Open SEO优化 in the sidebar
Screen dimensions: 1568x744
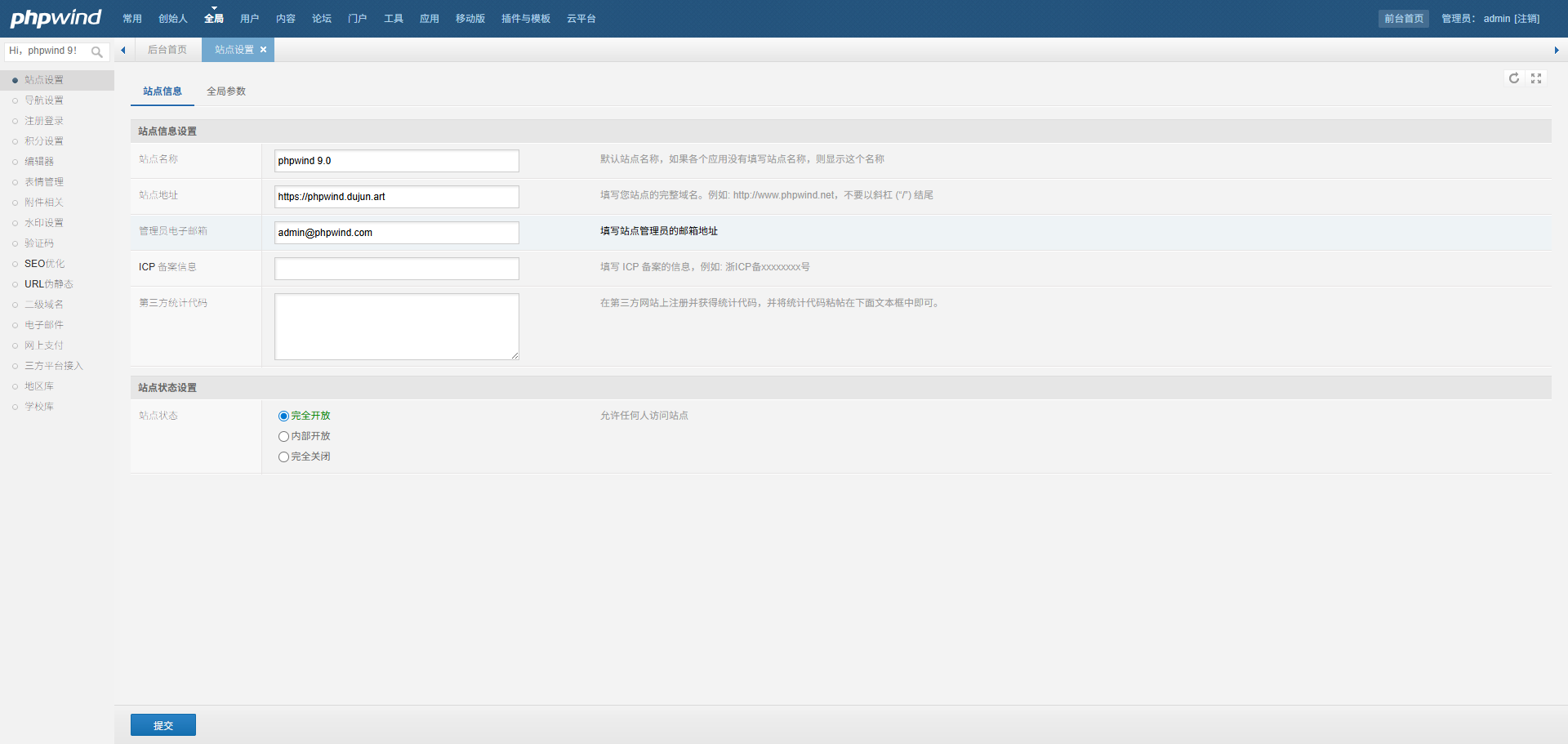[x=44, y=264]
